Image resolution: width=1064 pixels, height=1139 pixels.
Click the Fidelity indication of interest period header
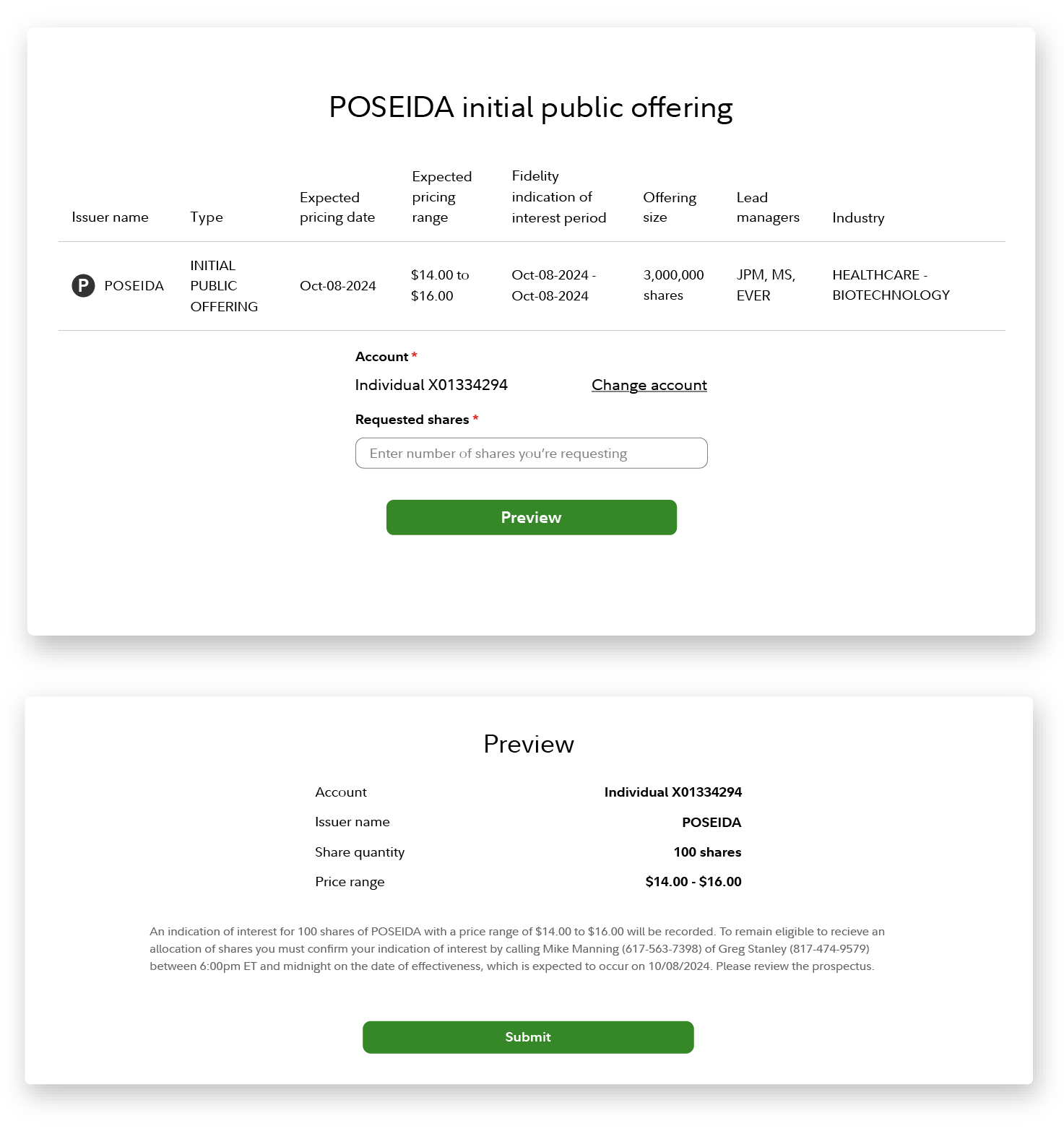click(x=558, y=196)
